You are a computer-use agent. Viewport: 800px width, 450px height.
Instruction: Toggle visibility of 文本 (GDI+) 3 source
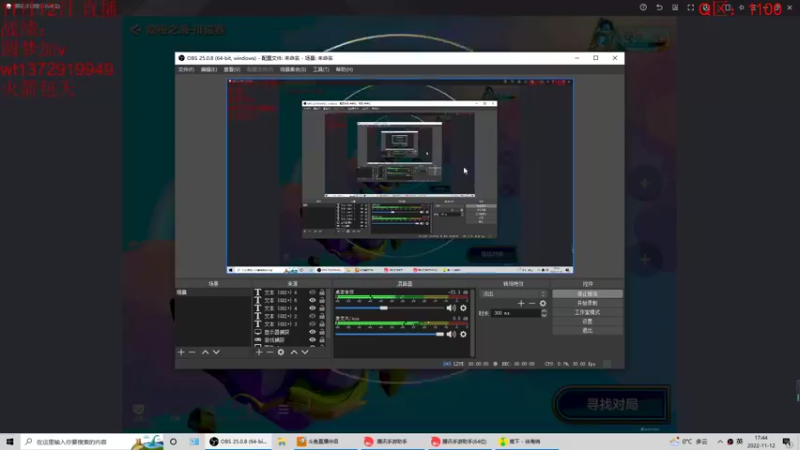[x=312, y=324]
